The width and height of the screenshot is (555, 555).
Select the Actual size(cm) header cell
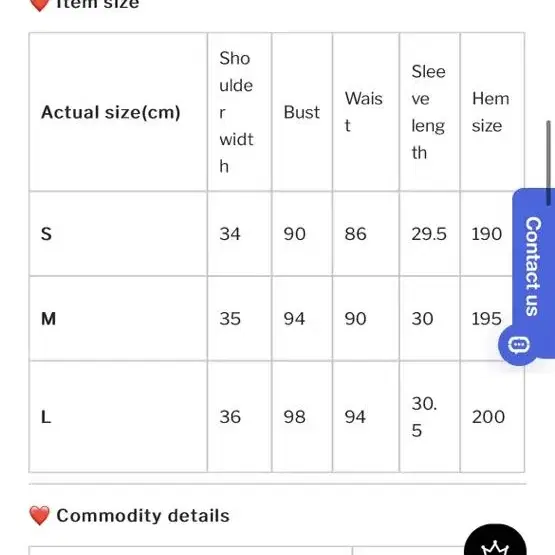coord(118,112)
